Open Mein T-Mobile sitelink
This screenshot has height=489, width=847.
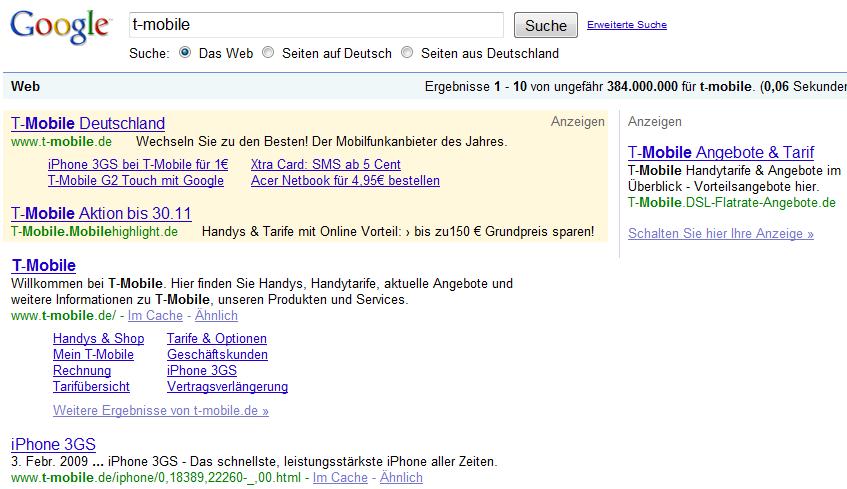click(93, 354)
